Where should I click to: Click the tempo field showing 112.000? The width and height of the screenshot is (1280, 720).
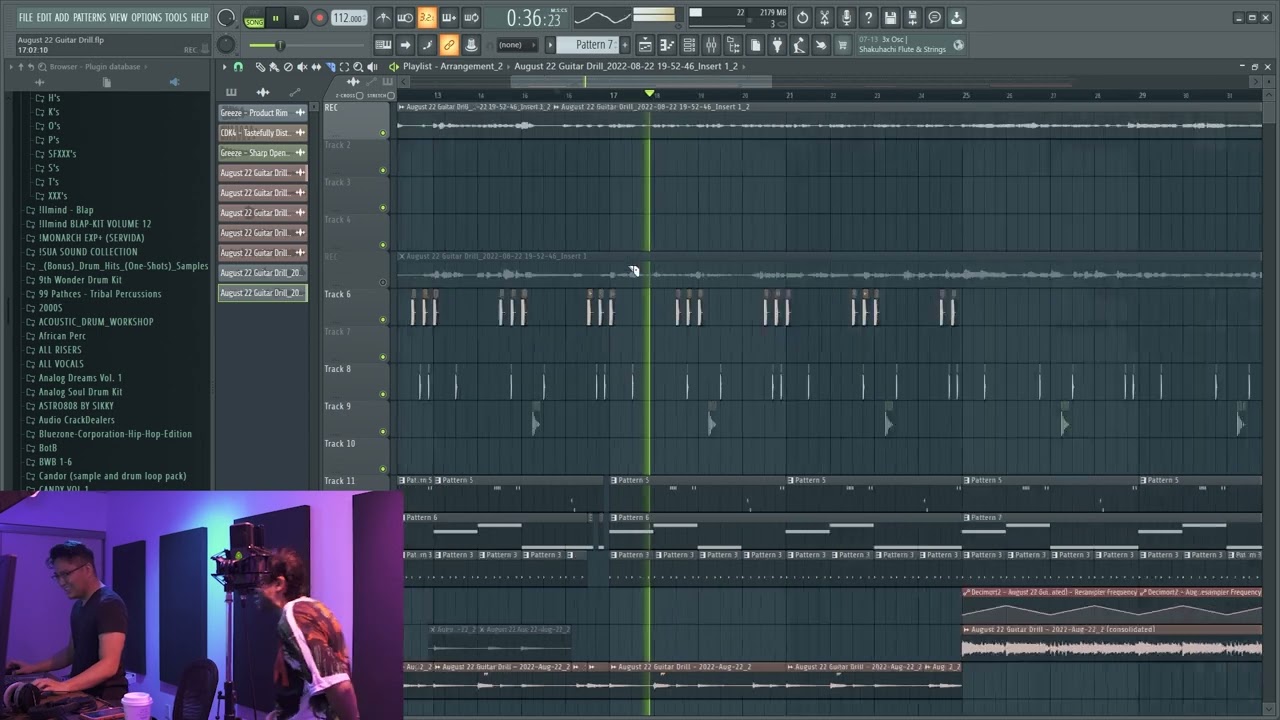348,18
